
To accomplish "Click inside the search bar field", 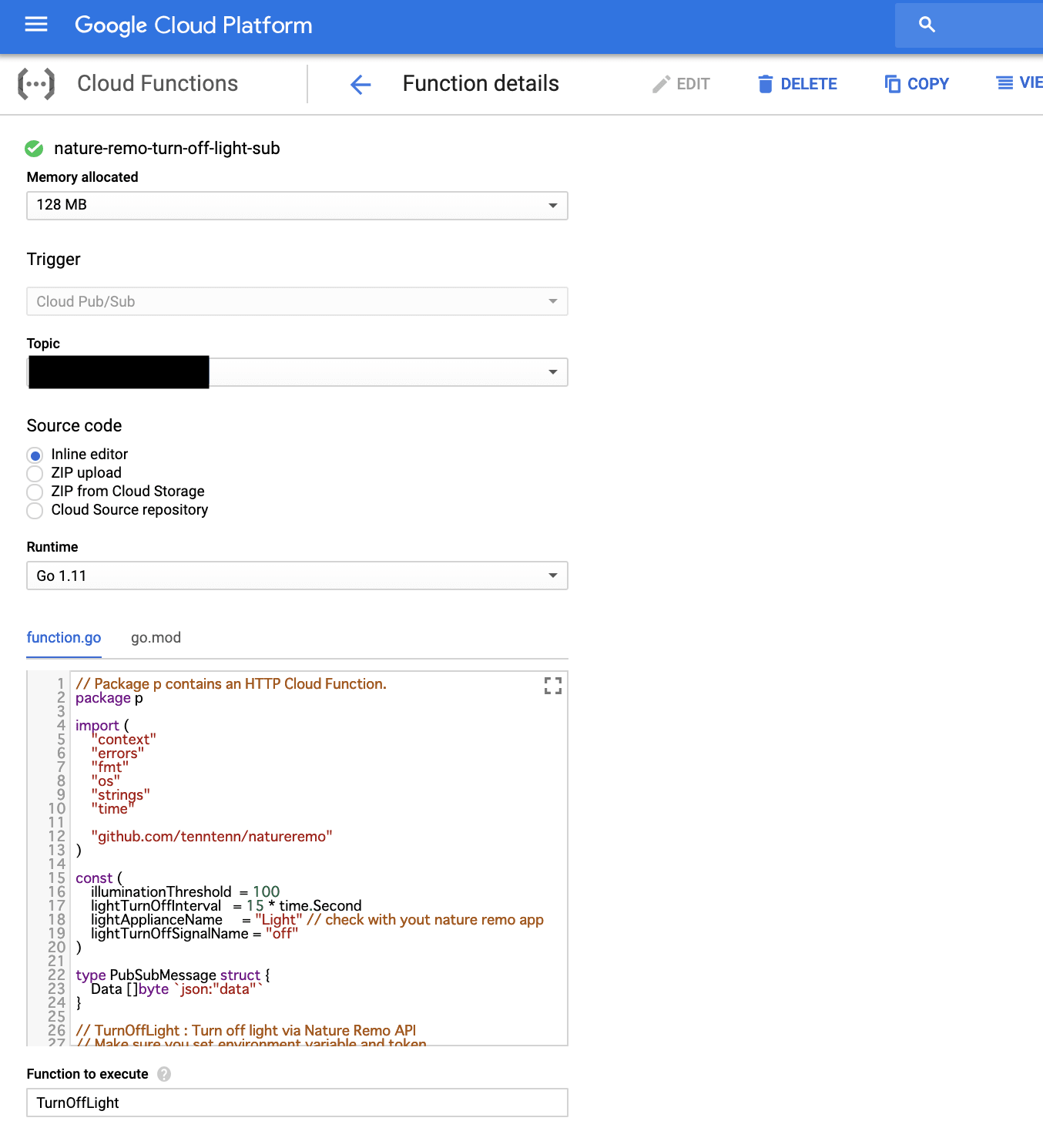I will (x=969, y=25).
